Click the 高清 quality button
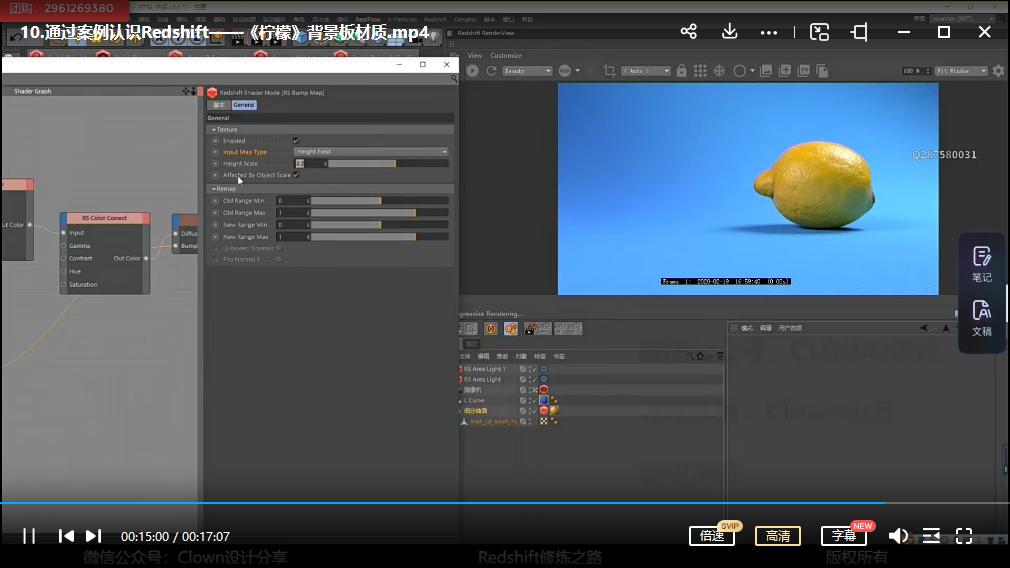1010x568 pixels. 777,536
